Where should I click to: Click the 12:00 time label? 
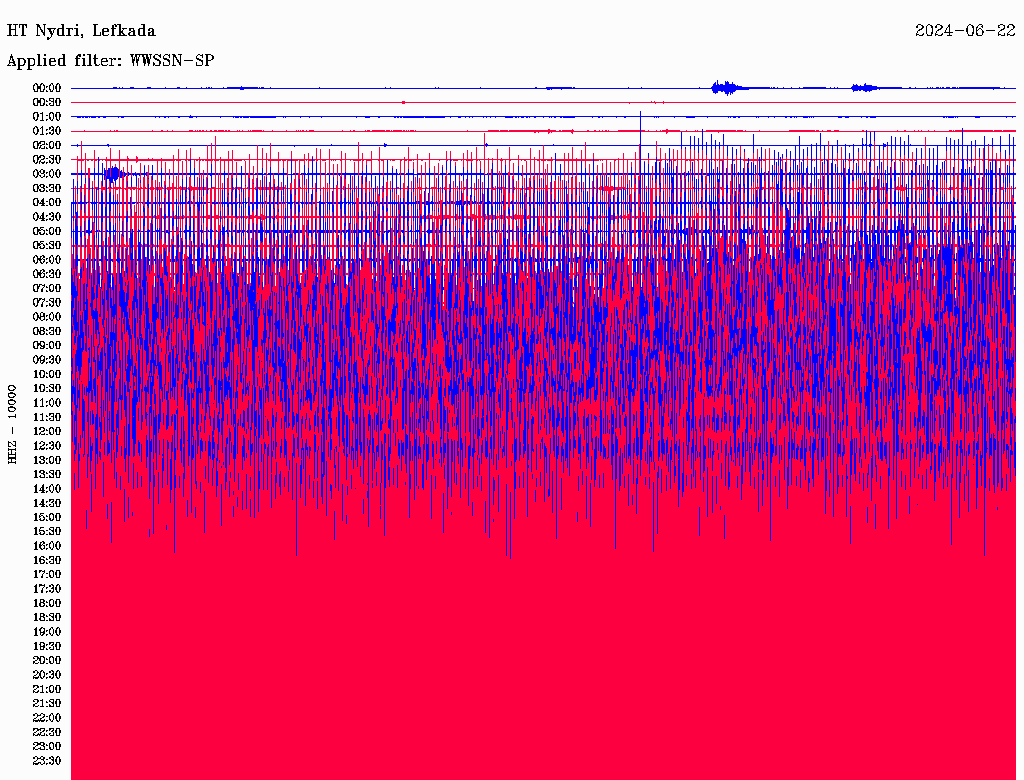[x=47, y=431]
